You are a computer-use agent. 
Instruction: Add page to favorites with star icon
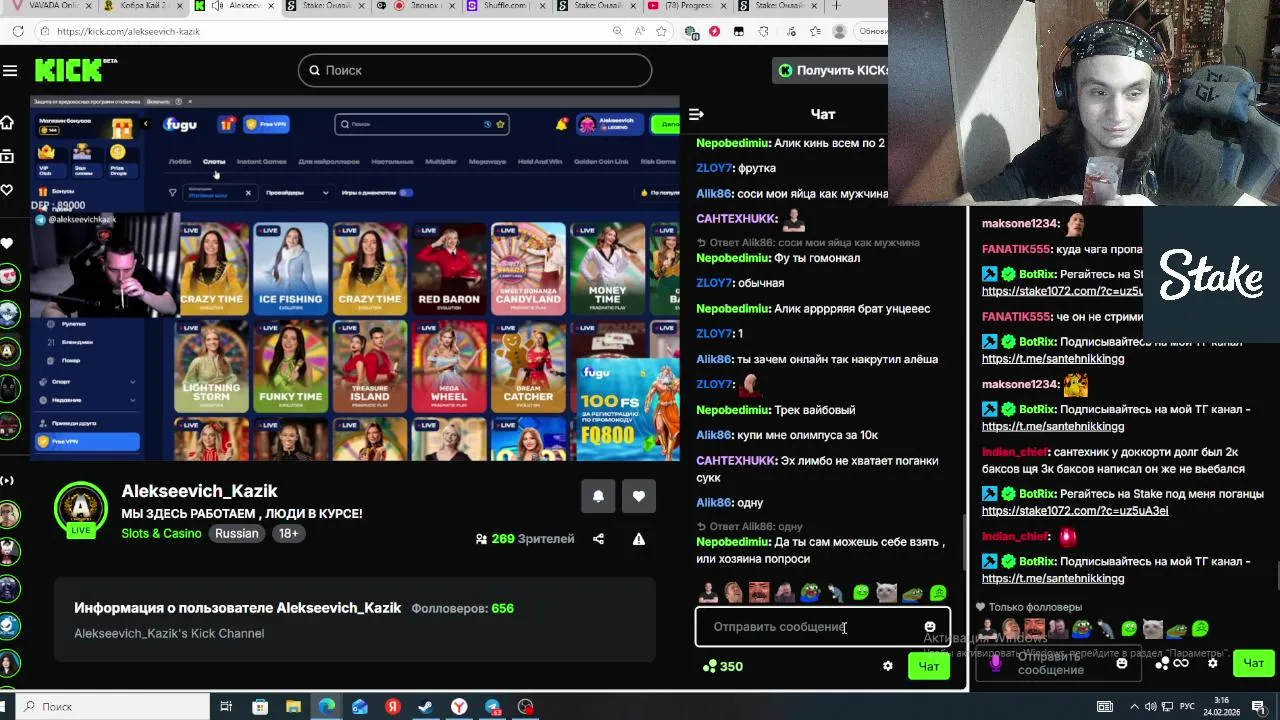pyautogui.click(x=661, y=31)
